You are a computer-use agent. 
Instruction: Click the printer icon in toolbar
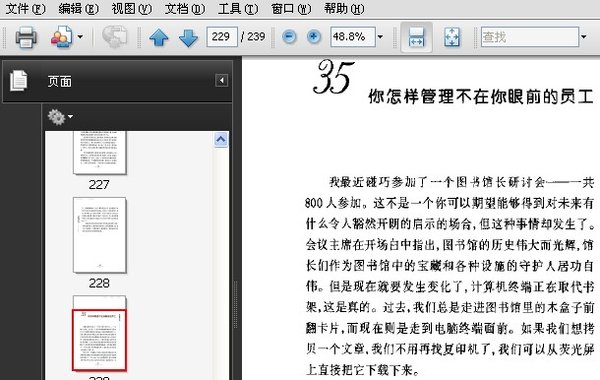pyautogui.click(x=26, y=37)
